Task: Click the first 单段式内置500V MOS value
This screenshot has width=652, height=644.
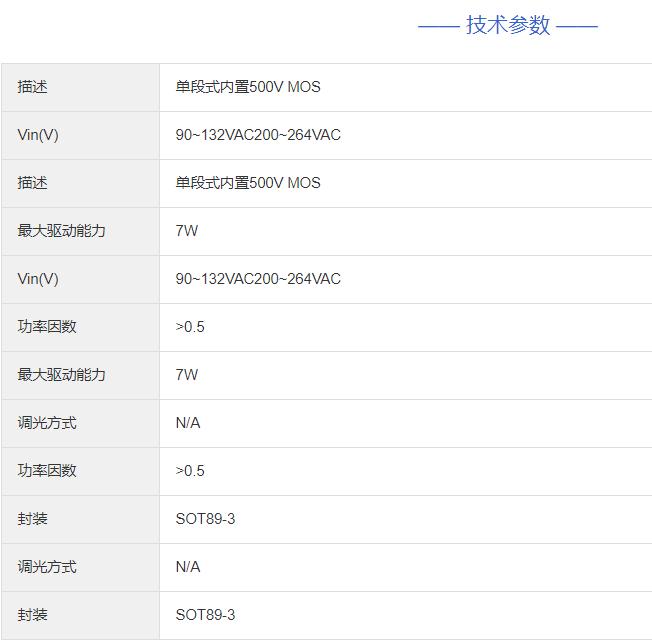Action: pyautogui.click(x=248, y=87)
